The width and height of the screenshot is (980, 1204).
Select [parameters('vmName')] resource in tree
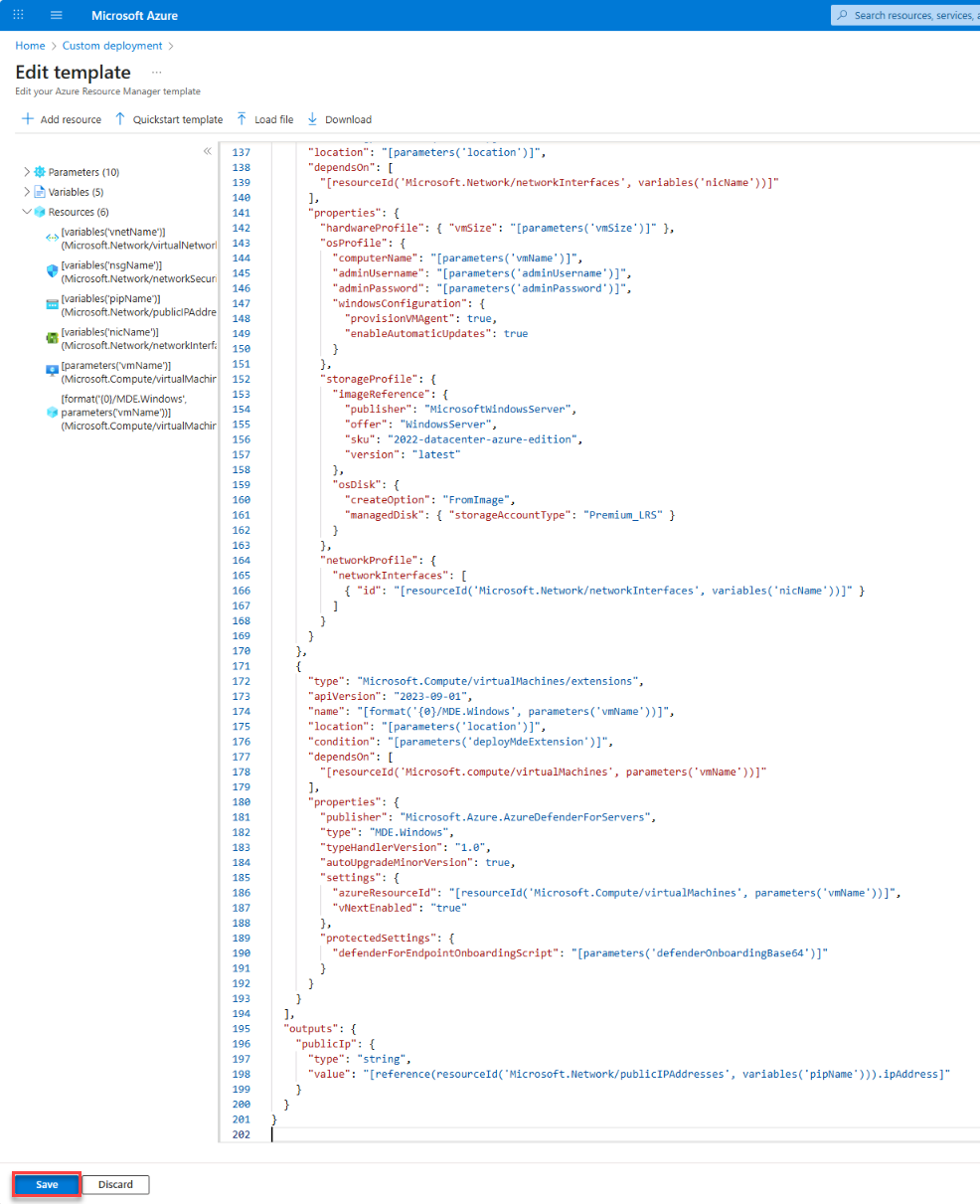138,372
